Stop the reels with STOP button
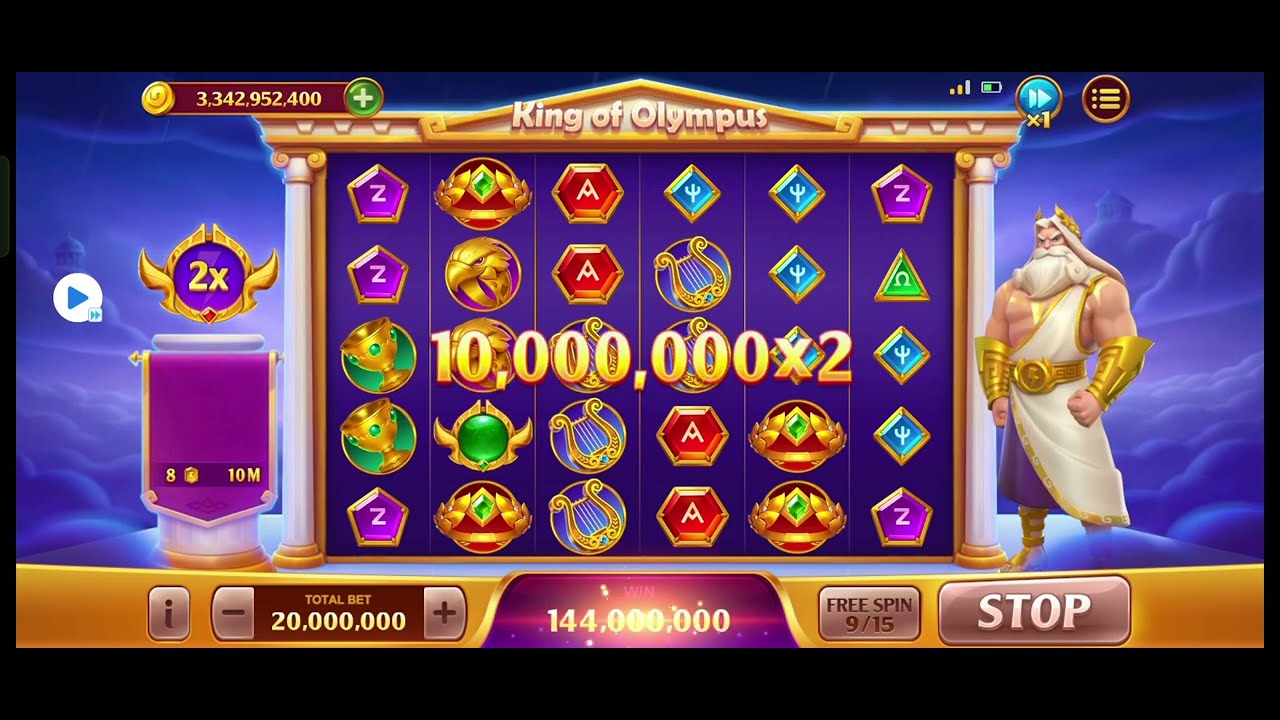 click(x=1034, y=611)
